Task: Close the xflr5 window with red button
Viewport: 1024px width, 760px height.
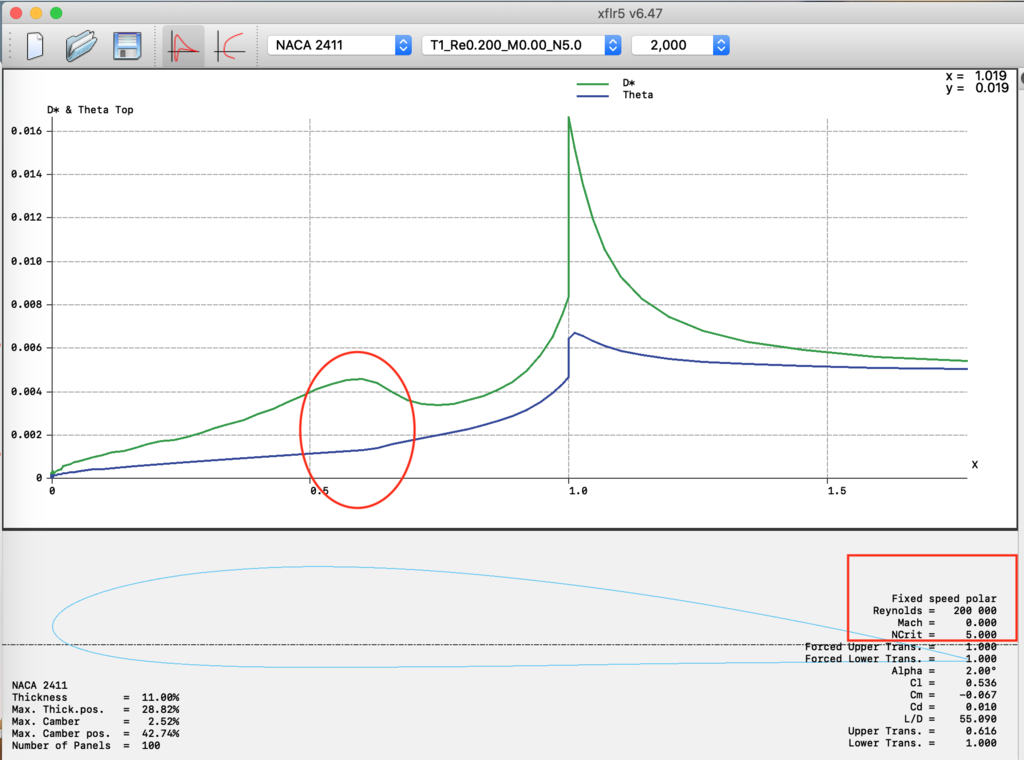Action: (x=15, y=13)
